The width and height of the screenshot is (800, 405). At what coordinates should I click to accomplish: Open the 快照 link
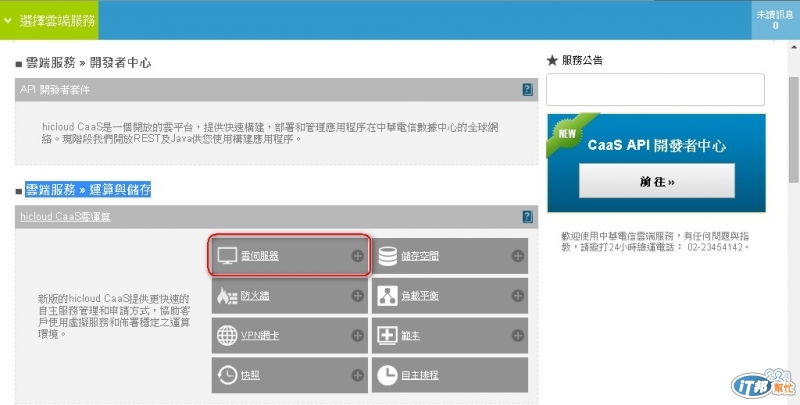(250, 375)
